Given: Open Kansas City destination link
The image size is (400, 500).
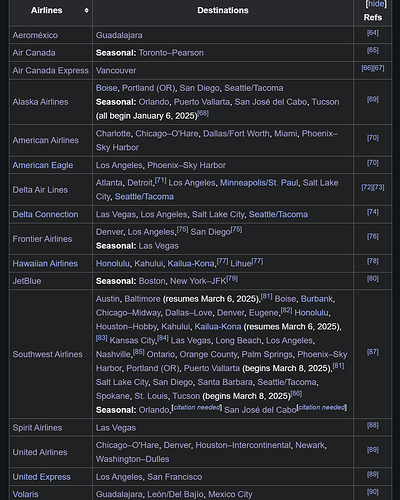Looking at the screenshot, I should pos(132,340).
